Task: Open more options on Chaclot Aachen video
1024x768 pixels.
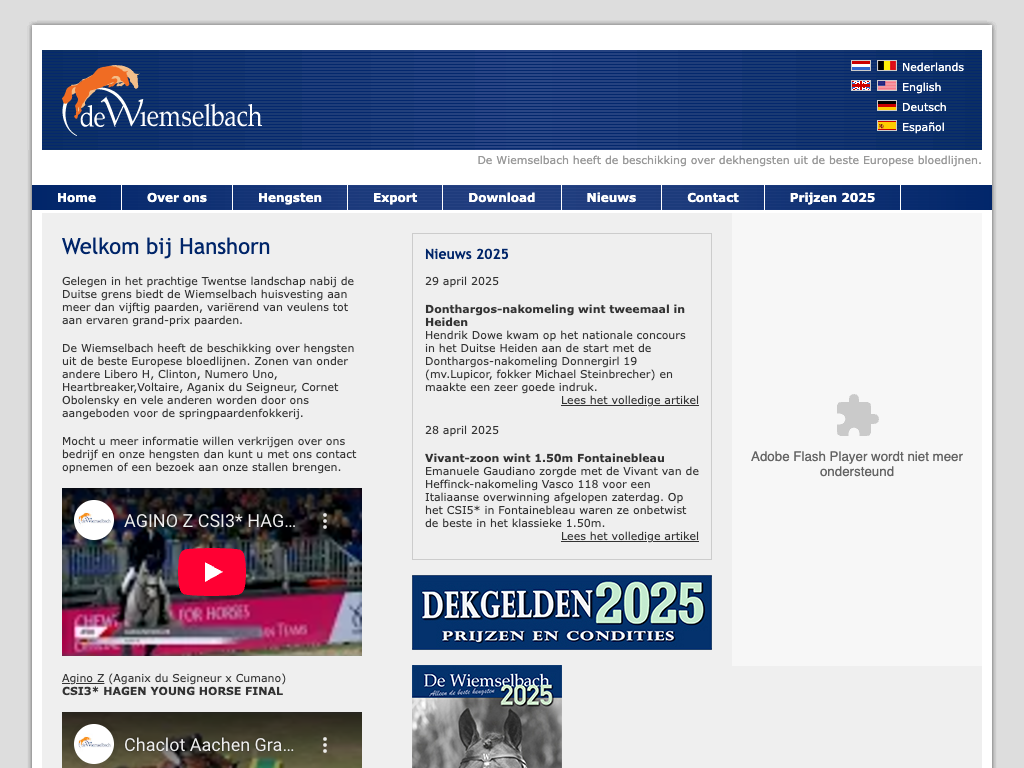Action: point(324,745)
